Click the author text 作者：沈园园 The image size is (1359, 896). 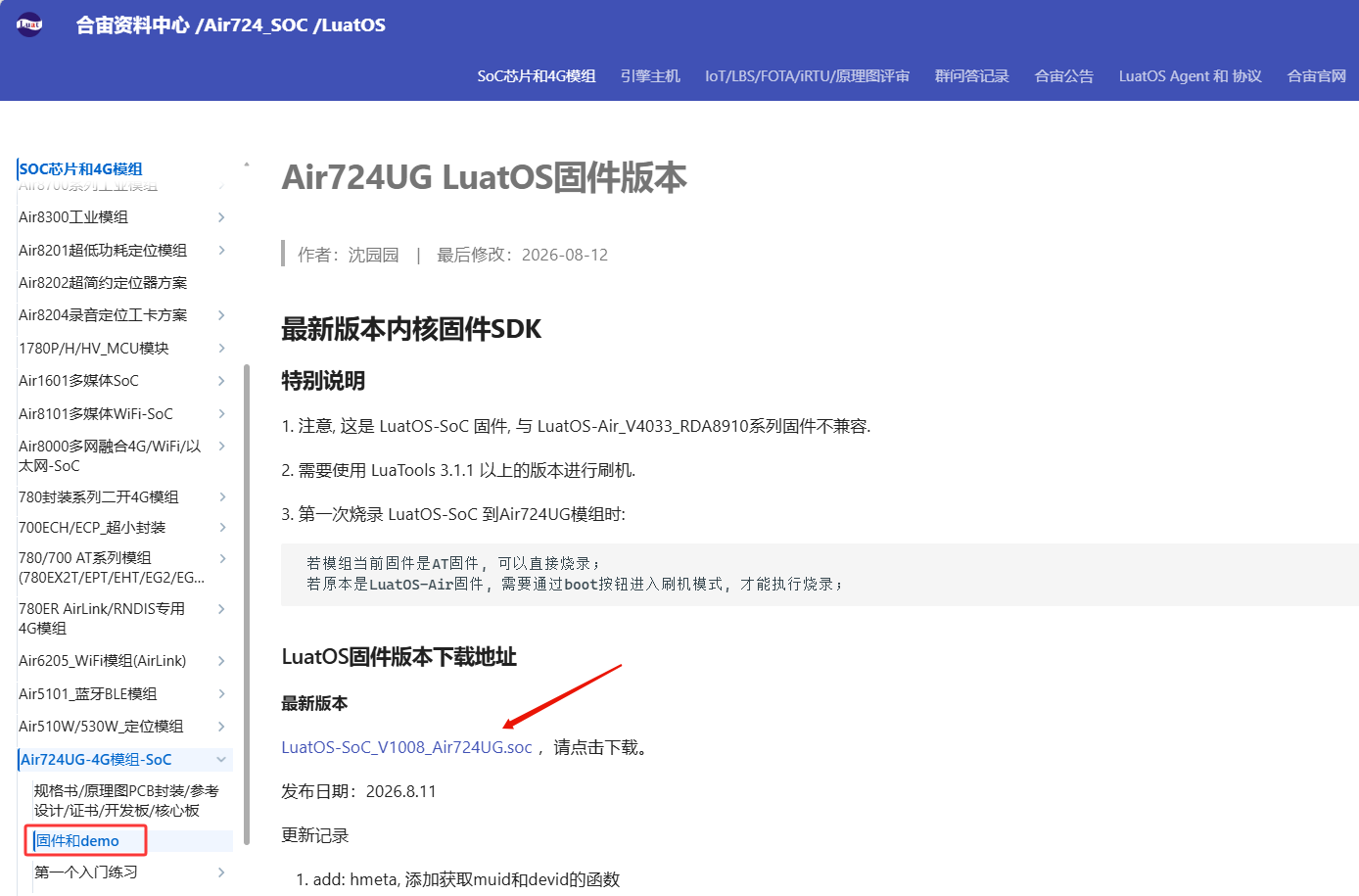(x=349, y=256)
